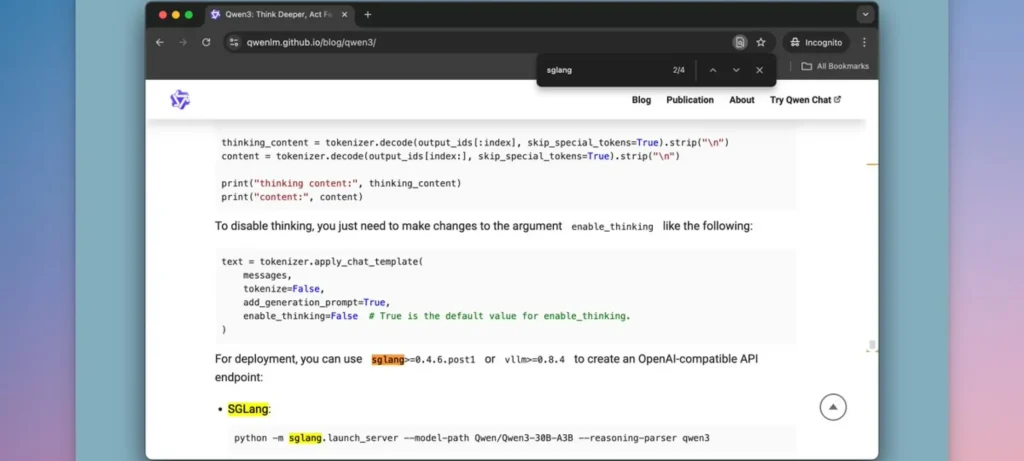
Task: Close the Qwen3 tab
Action: [344, 14]
